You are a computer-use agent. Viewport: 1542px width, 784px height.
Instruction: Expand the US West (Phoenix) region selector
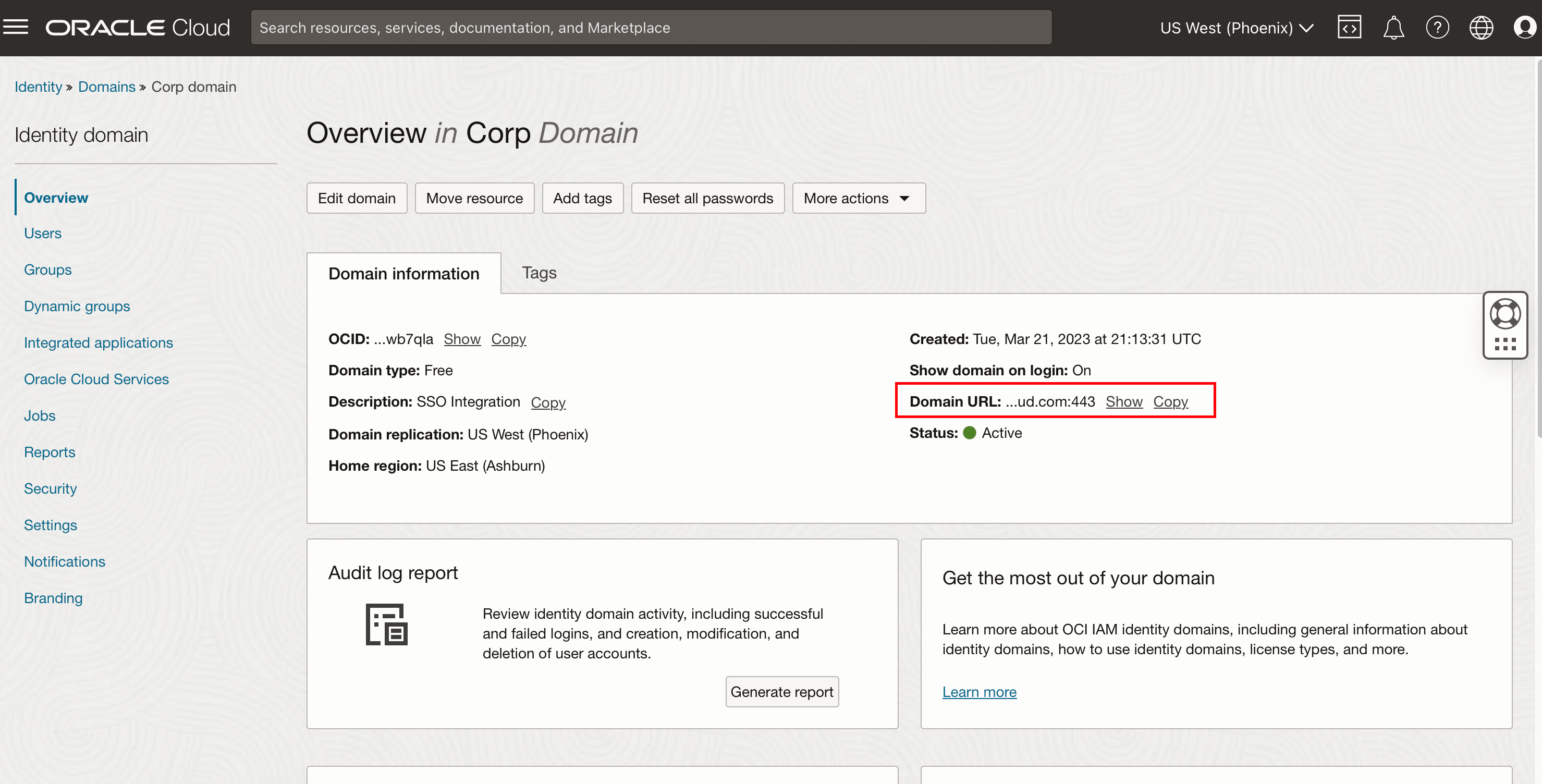click(1237, 28)
